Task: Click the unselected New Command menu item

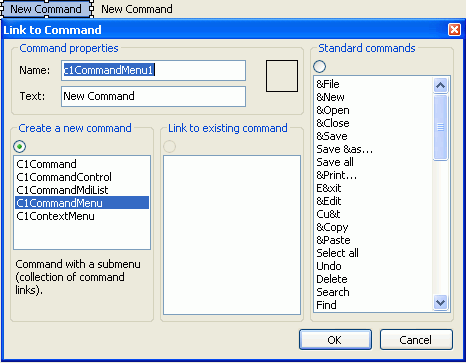Action: click(x=137, y=9)
